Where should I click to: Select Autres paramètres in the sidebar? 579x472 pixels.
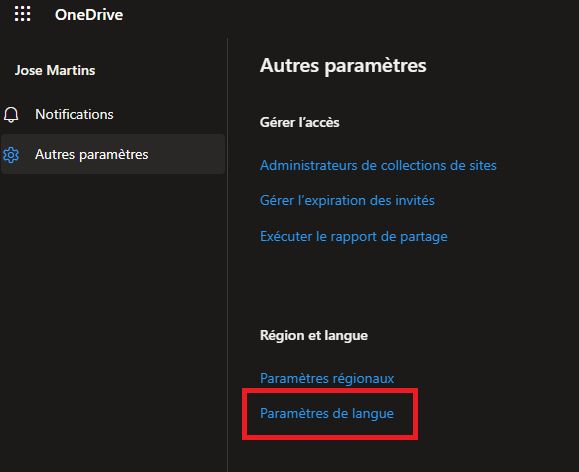[x=113, y=154]
